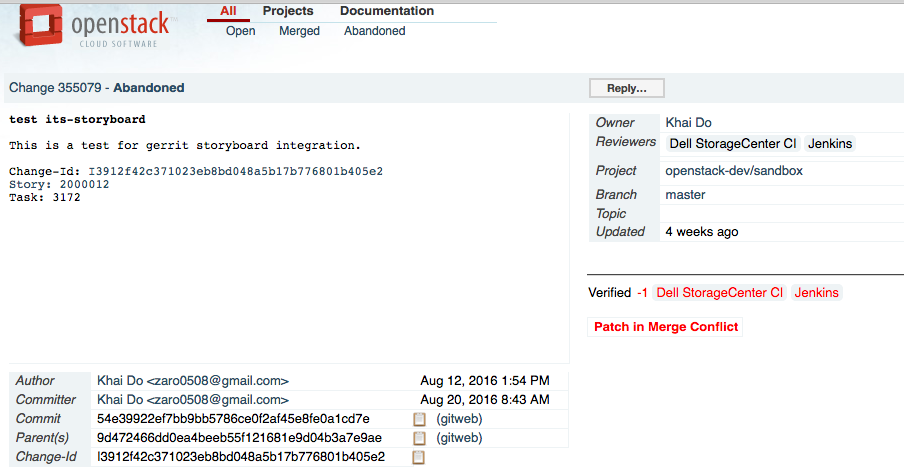Screen dimensions: 904x473
Task: Open the Change-Id link in commit message
Action: 235,172
